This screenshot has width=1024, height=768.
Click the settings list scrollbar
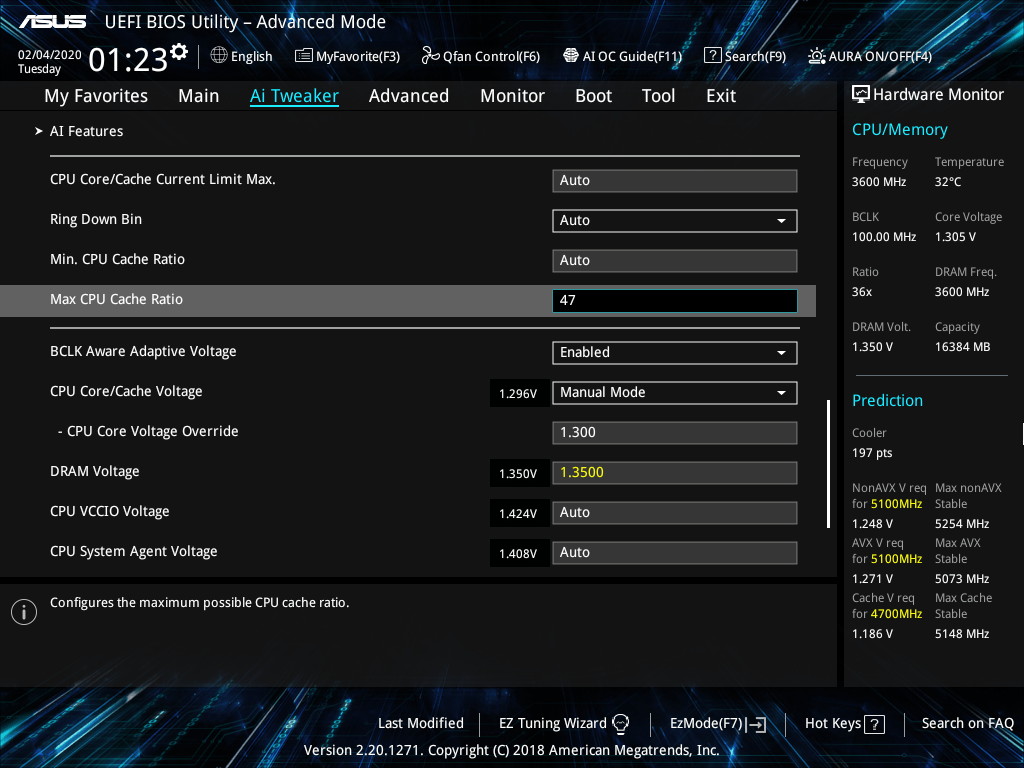point(828,464)
